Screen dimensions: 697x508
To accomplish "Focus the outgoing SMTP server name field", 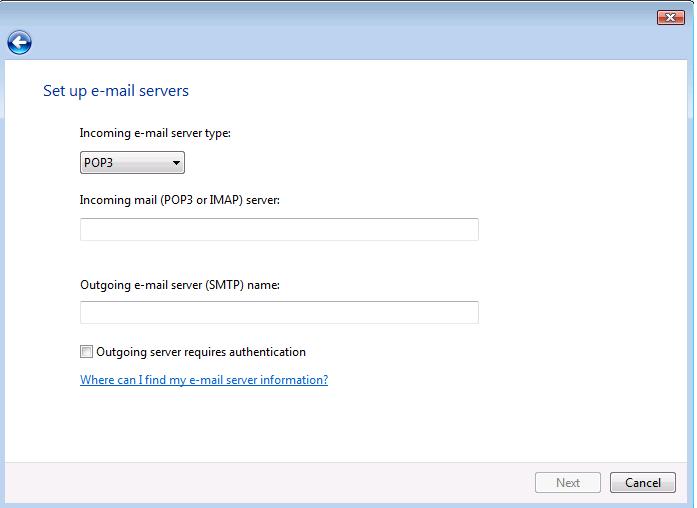I will tap(279, 313).
